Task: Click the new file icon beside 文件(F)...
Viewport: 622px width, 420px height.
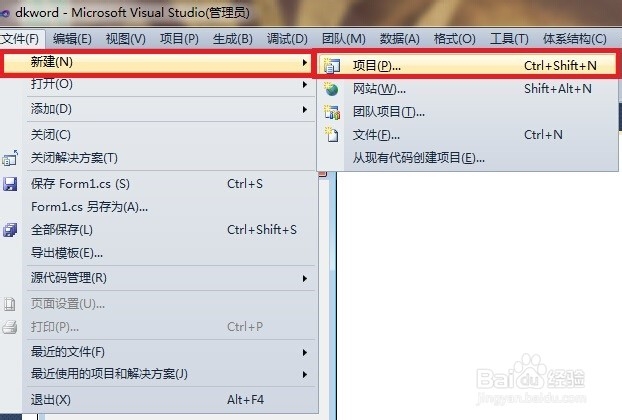Action: [x=332, y=135]
